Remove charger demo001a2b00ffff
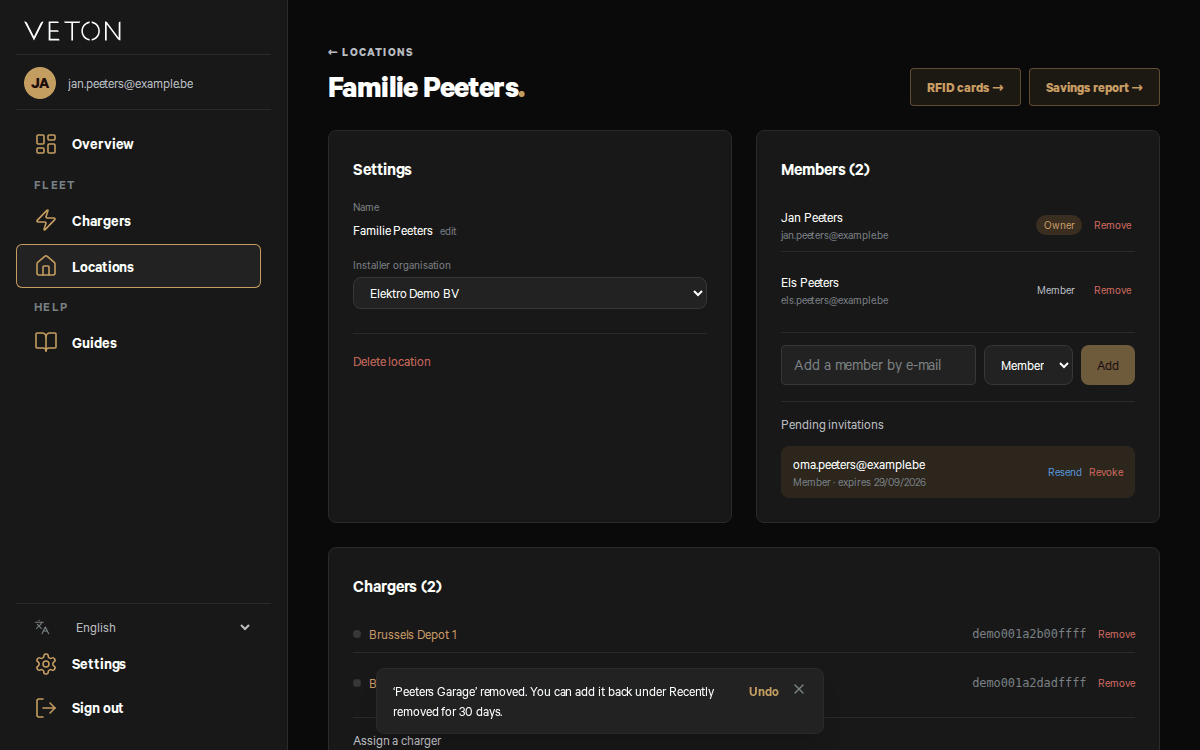Screen dimensions: 1200x750 [x=1117, y=634]
